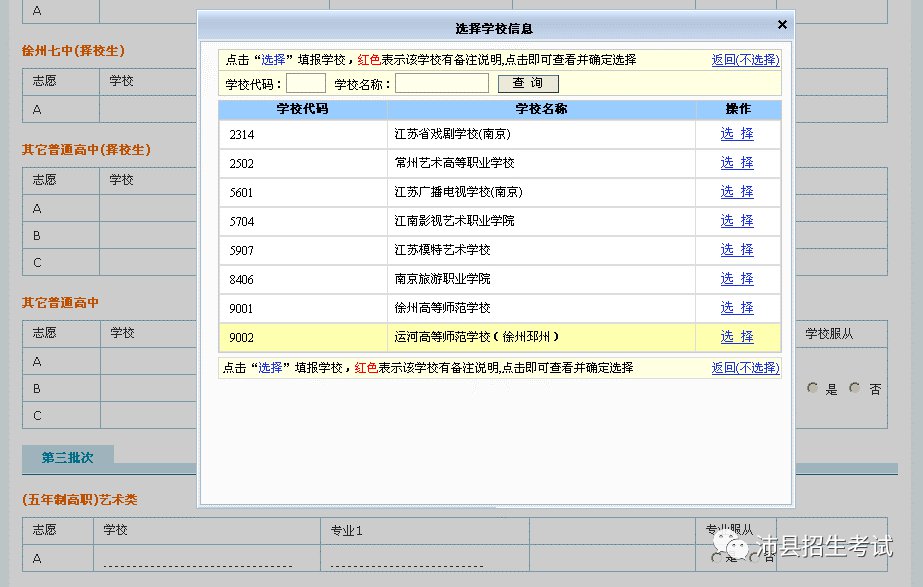This screenshot has width=923, height=587.
Task: Click the 学校代码 column header
Action: [x=302, y=109]
